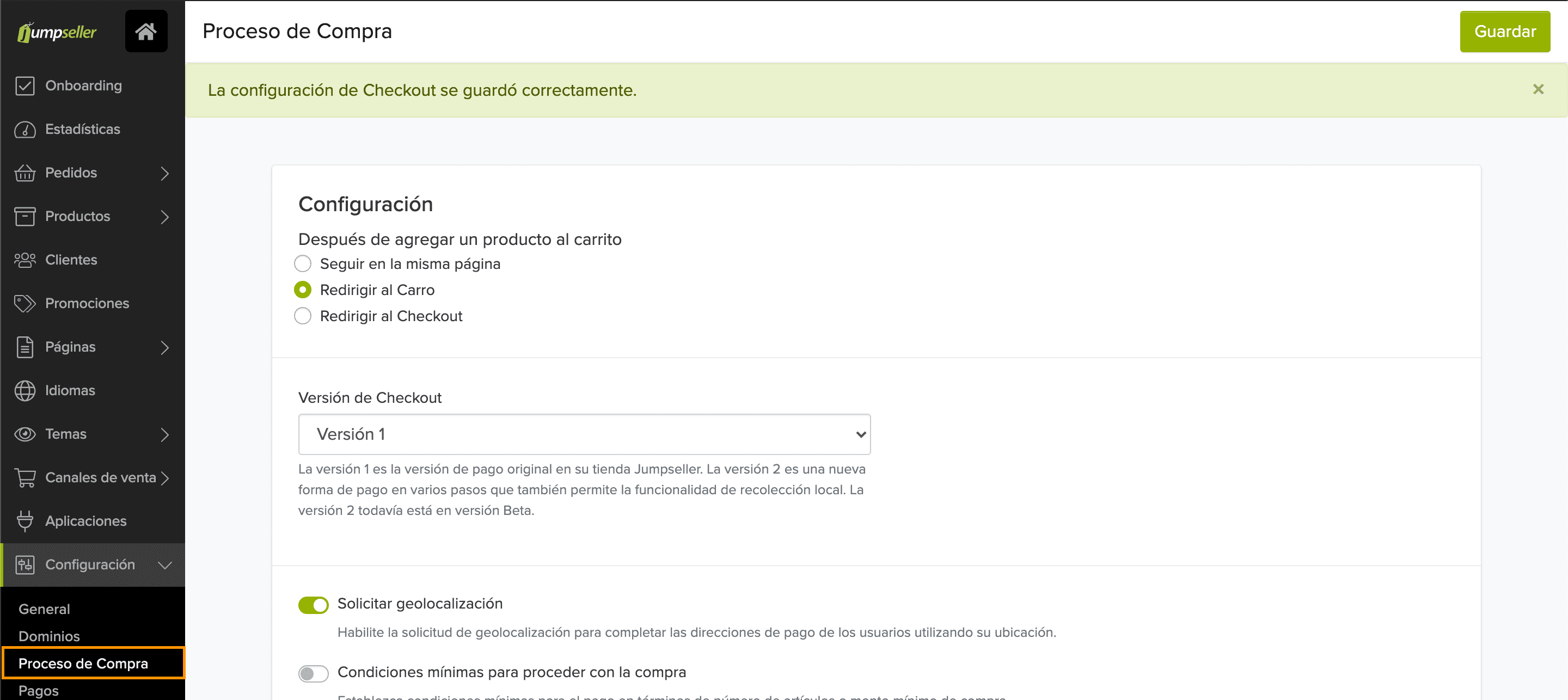Select 'Seguir en la misma página' option
This screenshot has width=1568, height=700.
tap(303, 263)
